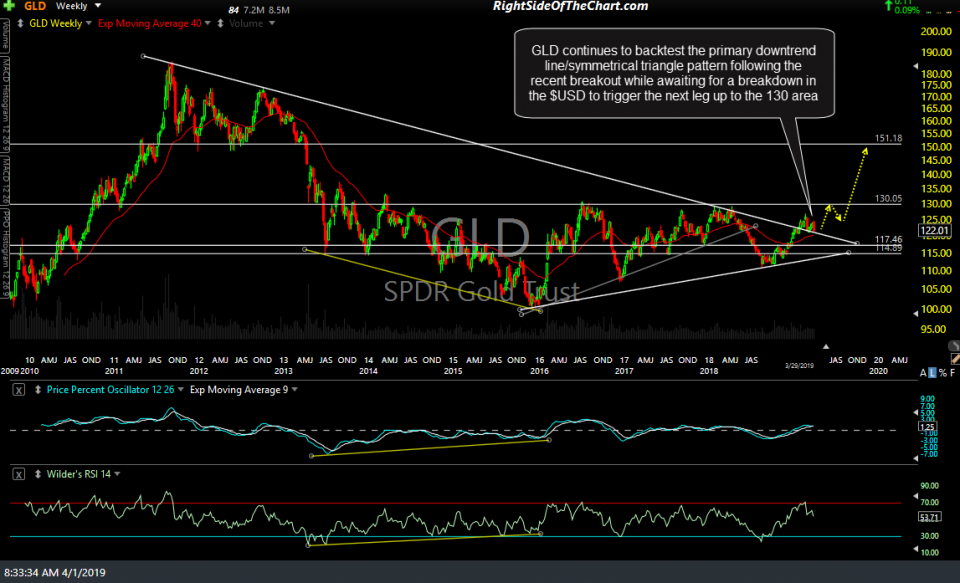
Task: Close the Wilder's RSI pane with its X icon
Action: tap(18, 474)
